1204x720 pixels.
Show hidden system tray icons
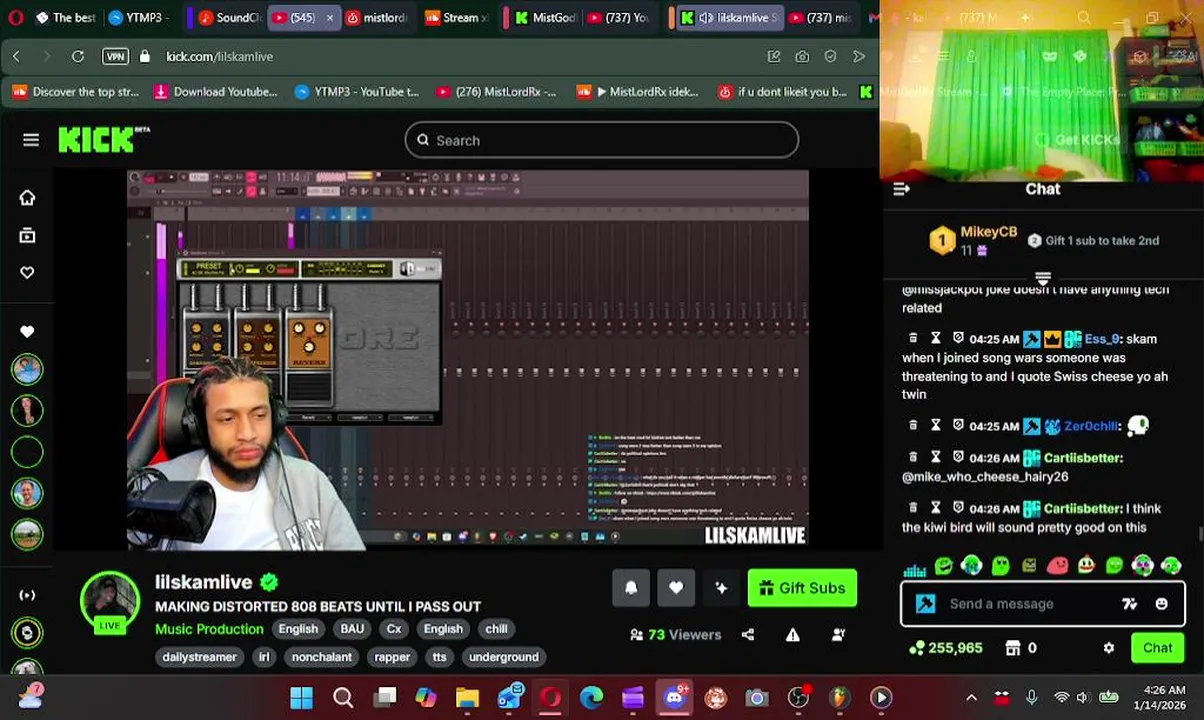click(971, 697)
